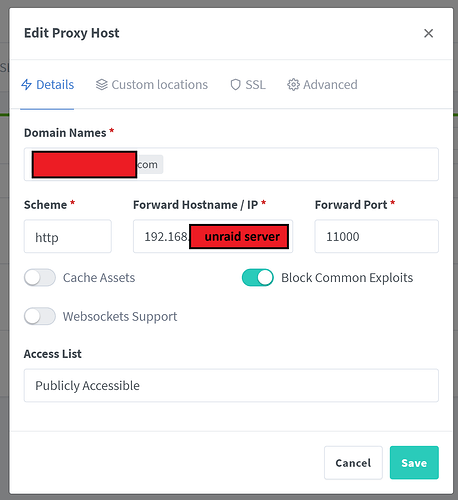This screenshot has height=500, width=458.
Task: Close the Edit Proxy Host dialog
Action: pyautogui.click(x=428, y=33)
